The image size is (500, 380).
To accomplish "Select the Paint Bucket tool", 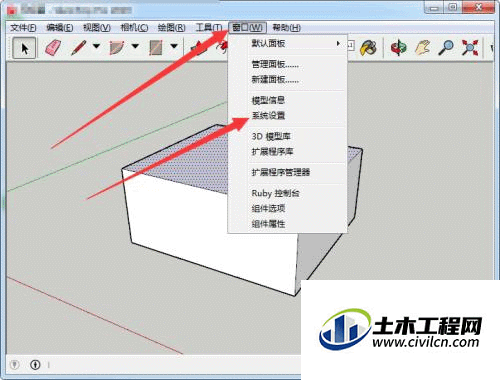I will [368, 48].
